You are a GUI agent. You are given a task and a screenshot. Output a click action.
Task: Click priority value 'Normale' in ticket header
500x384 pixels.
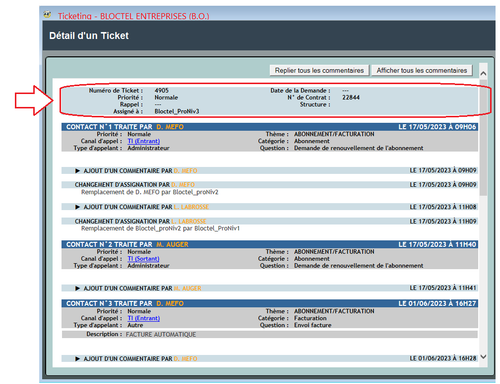[x=166, y=97]
